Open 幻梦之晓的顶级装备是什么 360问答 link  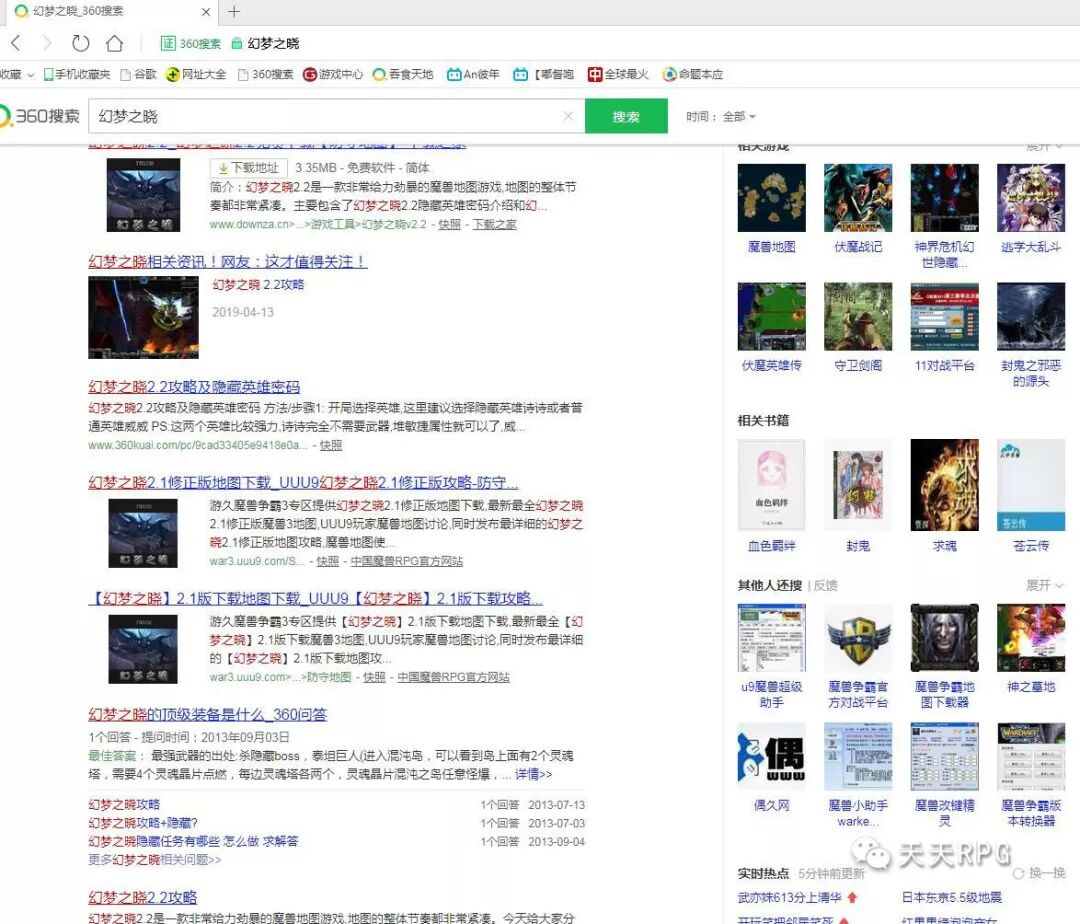[x=207, y=715]
